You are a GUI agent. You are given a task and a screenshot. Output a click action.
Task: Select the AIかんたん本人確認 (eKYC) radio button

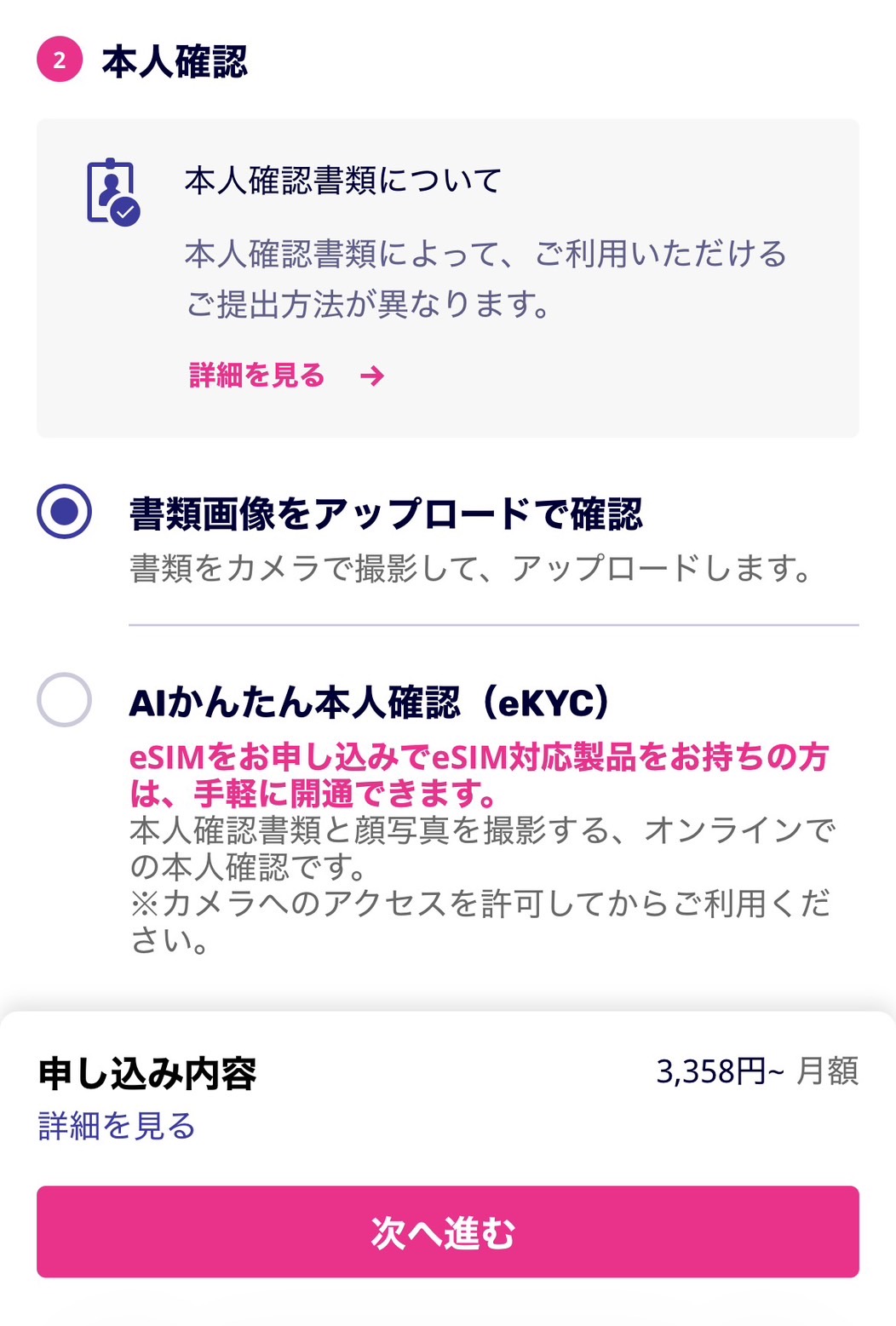pos(64,700)
